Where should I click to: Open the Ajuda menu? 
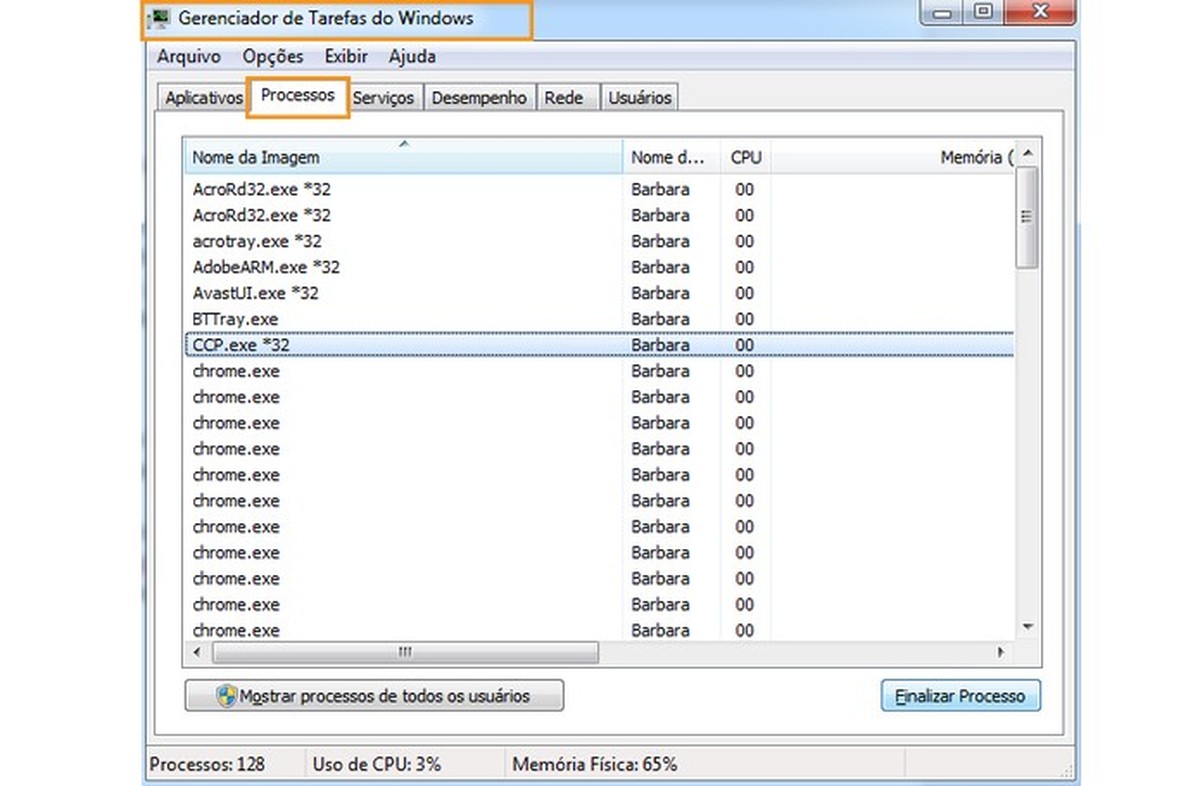[x=411, y=57]
